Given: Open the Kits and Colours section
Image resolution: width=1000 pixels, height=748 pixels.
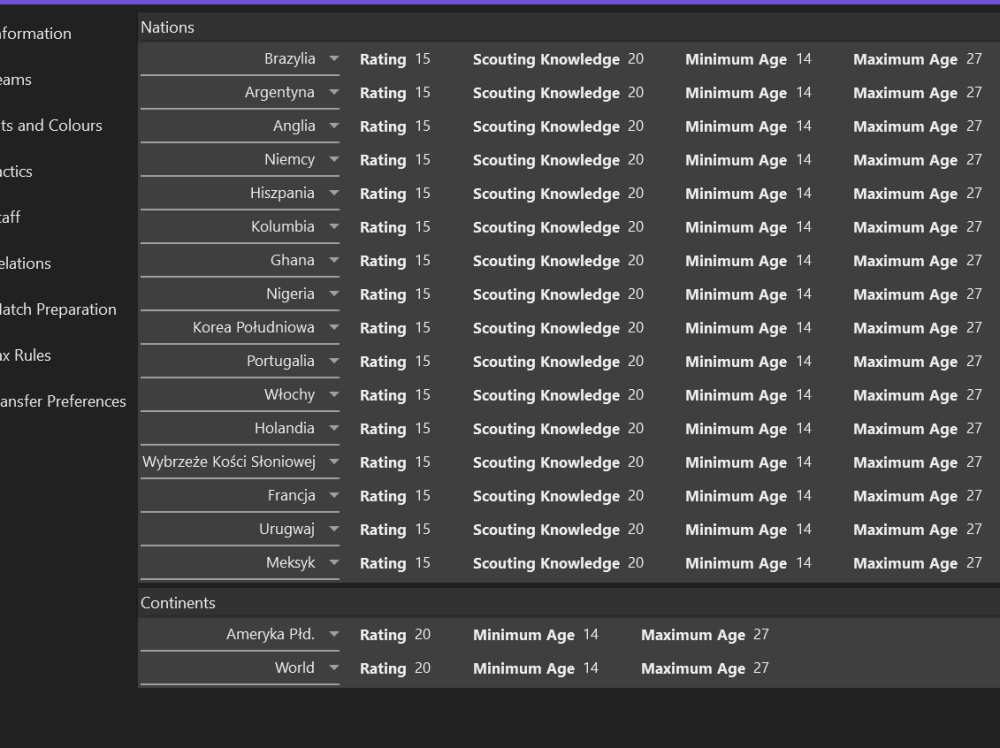Looking at the screenshot, I should (x=51, y=126).
